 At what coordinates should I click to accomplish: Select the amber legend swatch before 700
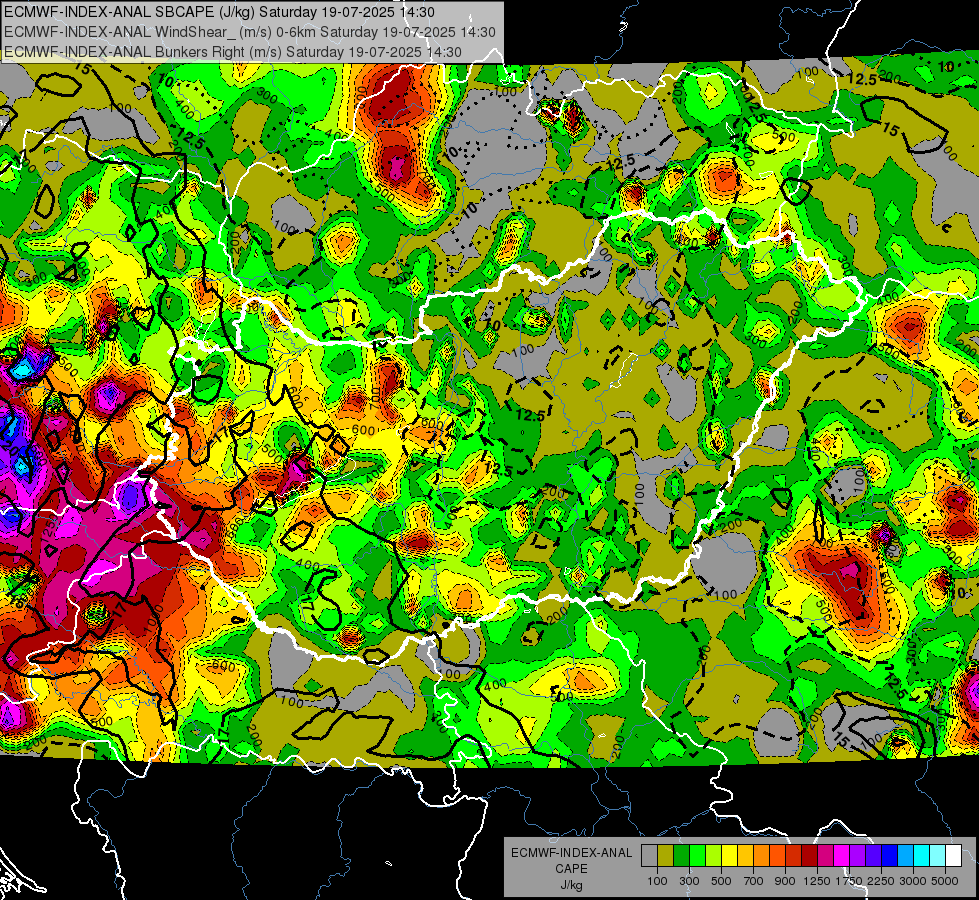pyautogui.click(x=745, y=855)
